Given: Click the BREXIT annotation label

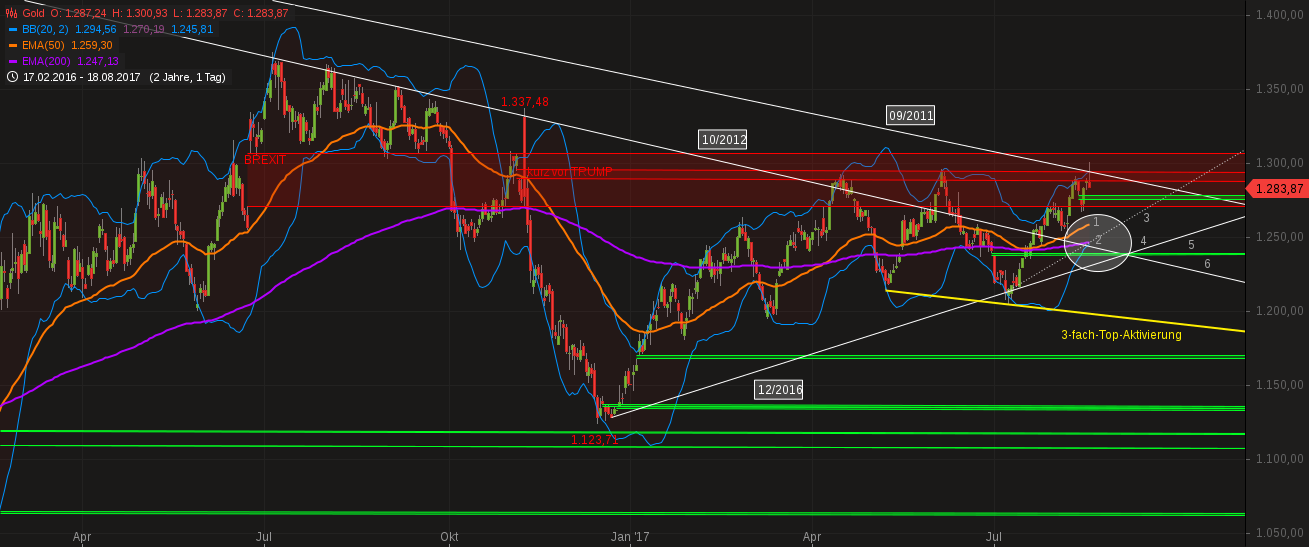Looking at the screenshot, I should tap(265, 160).
